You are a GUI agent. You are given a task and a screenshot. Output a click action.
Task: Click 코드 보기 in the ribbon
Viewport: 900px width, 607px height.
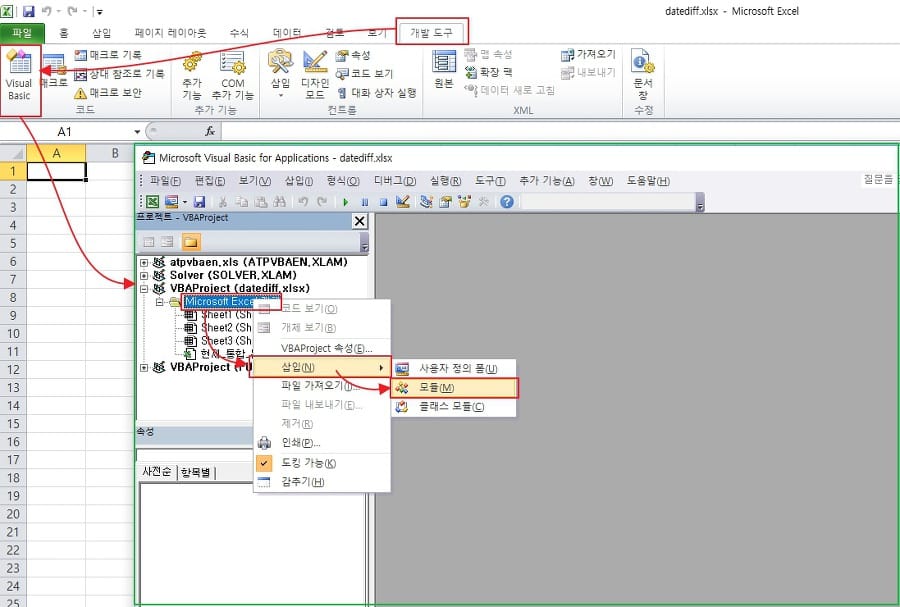pyautogui.click(x=365, y=73)
